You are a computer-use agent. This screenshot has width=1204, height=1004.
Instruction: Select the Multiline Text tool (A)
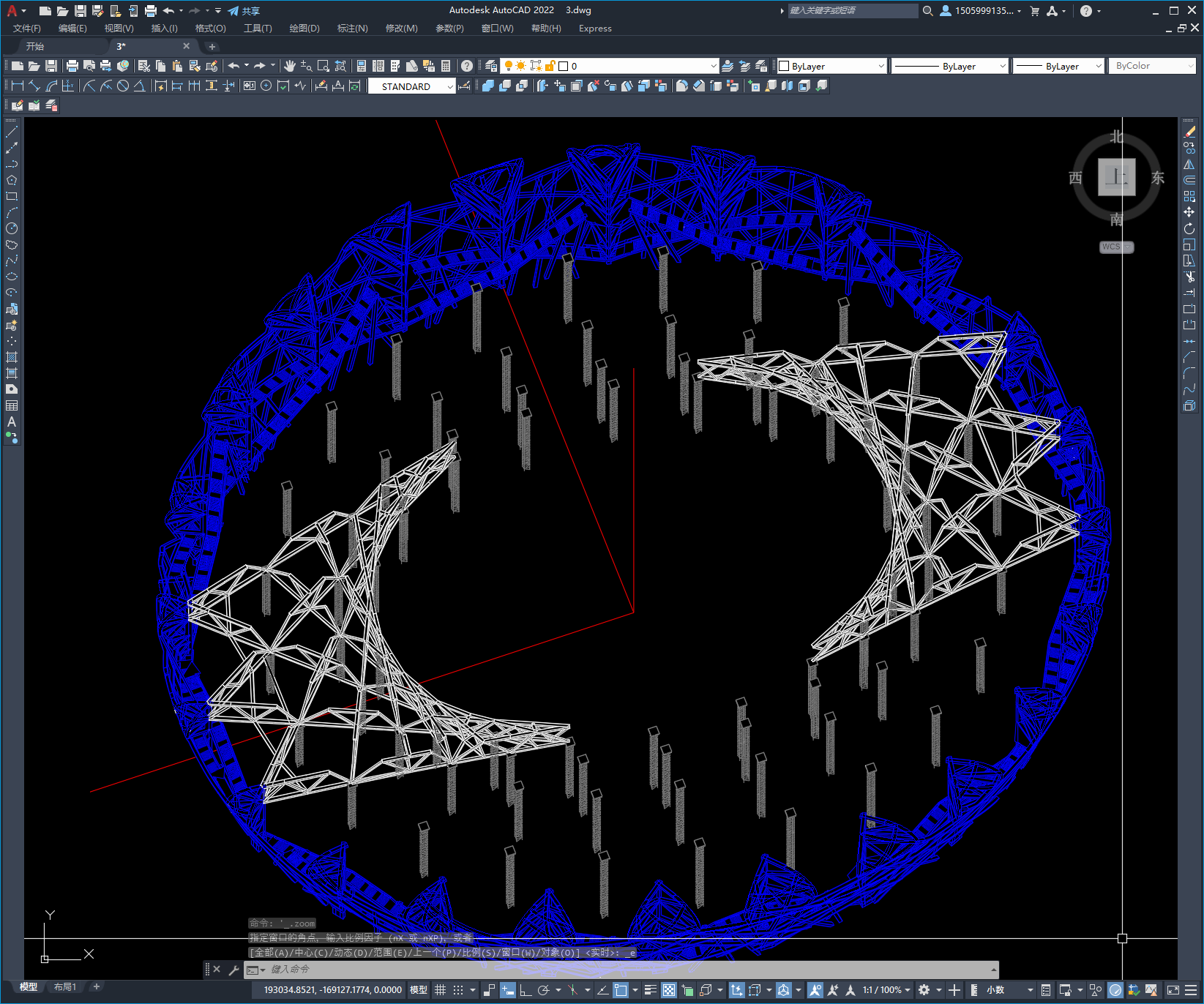(12, 422)
